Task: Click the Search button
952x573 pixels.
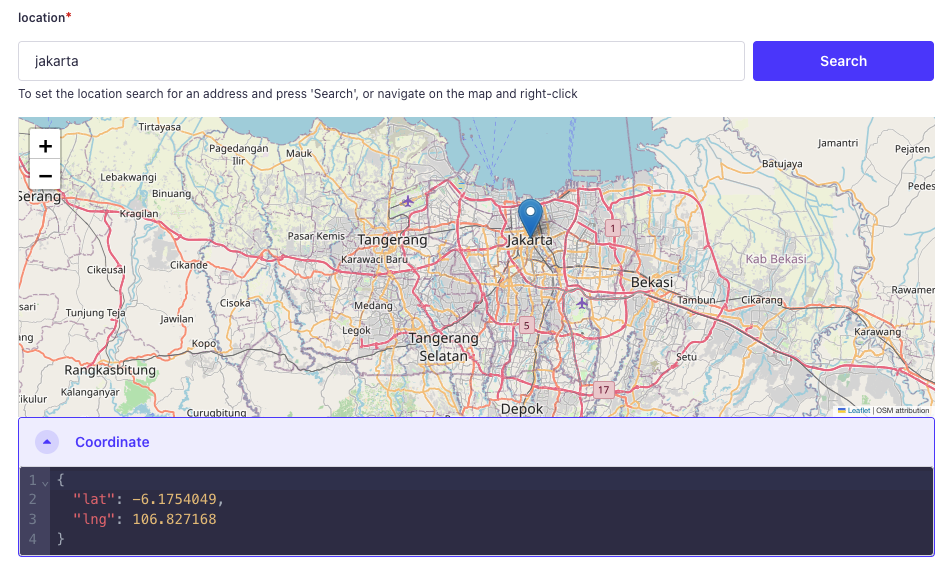Action: click(843, 61)
